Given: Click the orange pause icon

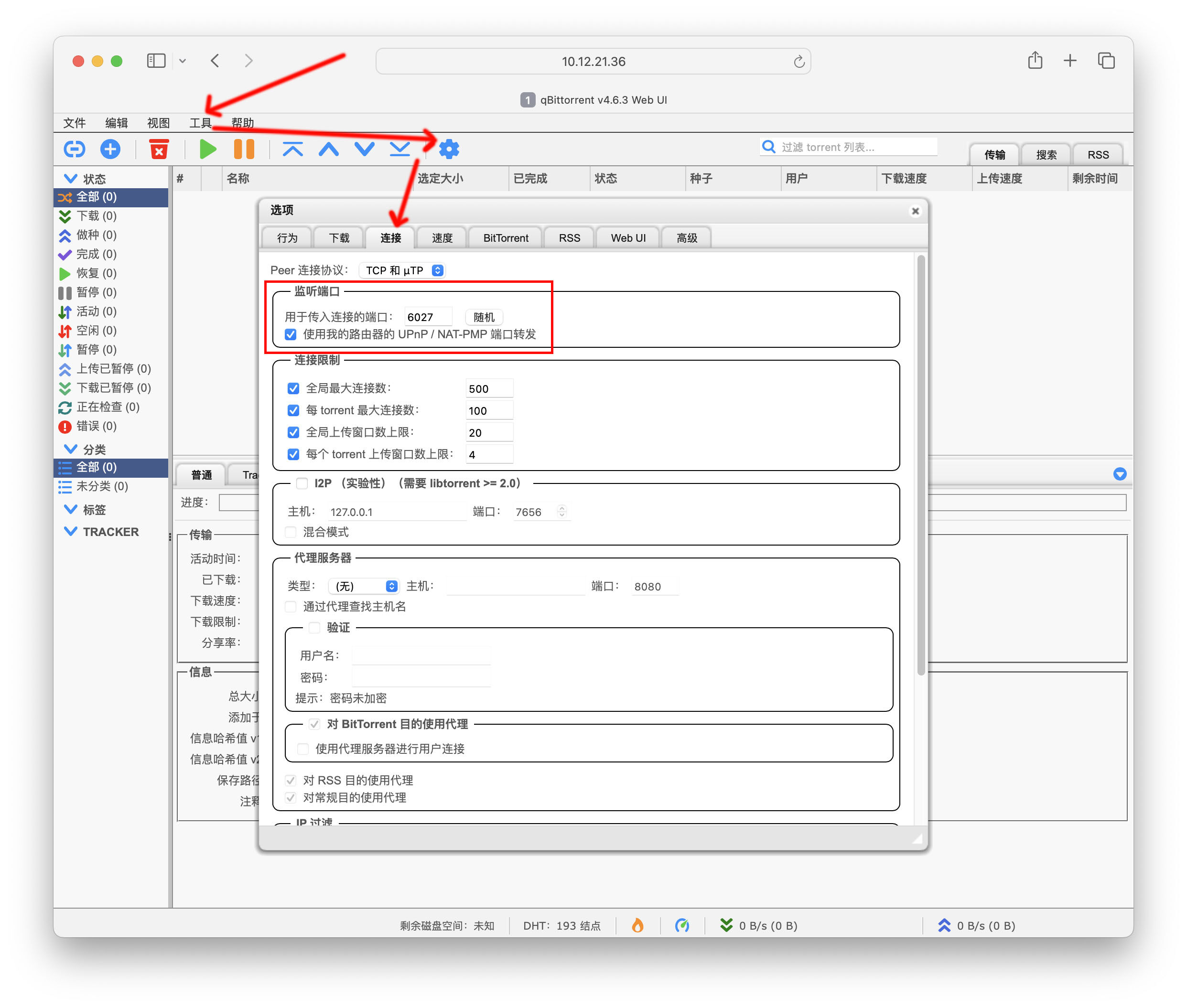Looking at the screenshot, I should 244,149.
